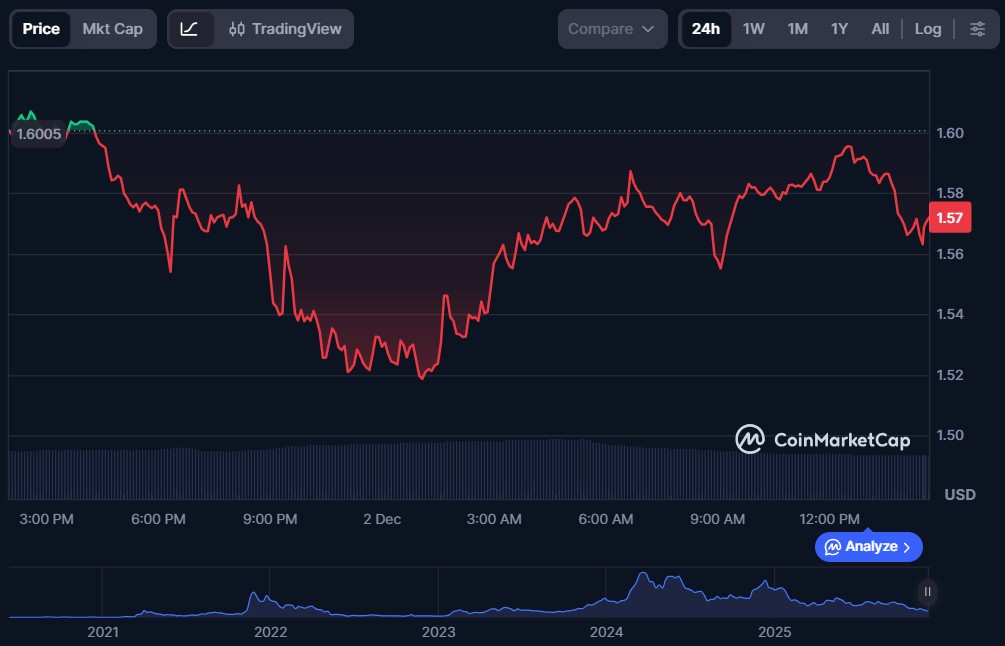Click the volume bars below the price chart
This screenshot has width=1005, height=646.
click(x=468, y=470)
